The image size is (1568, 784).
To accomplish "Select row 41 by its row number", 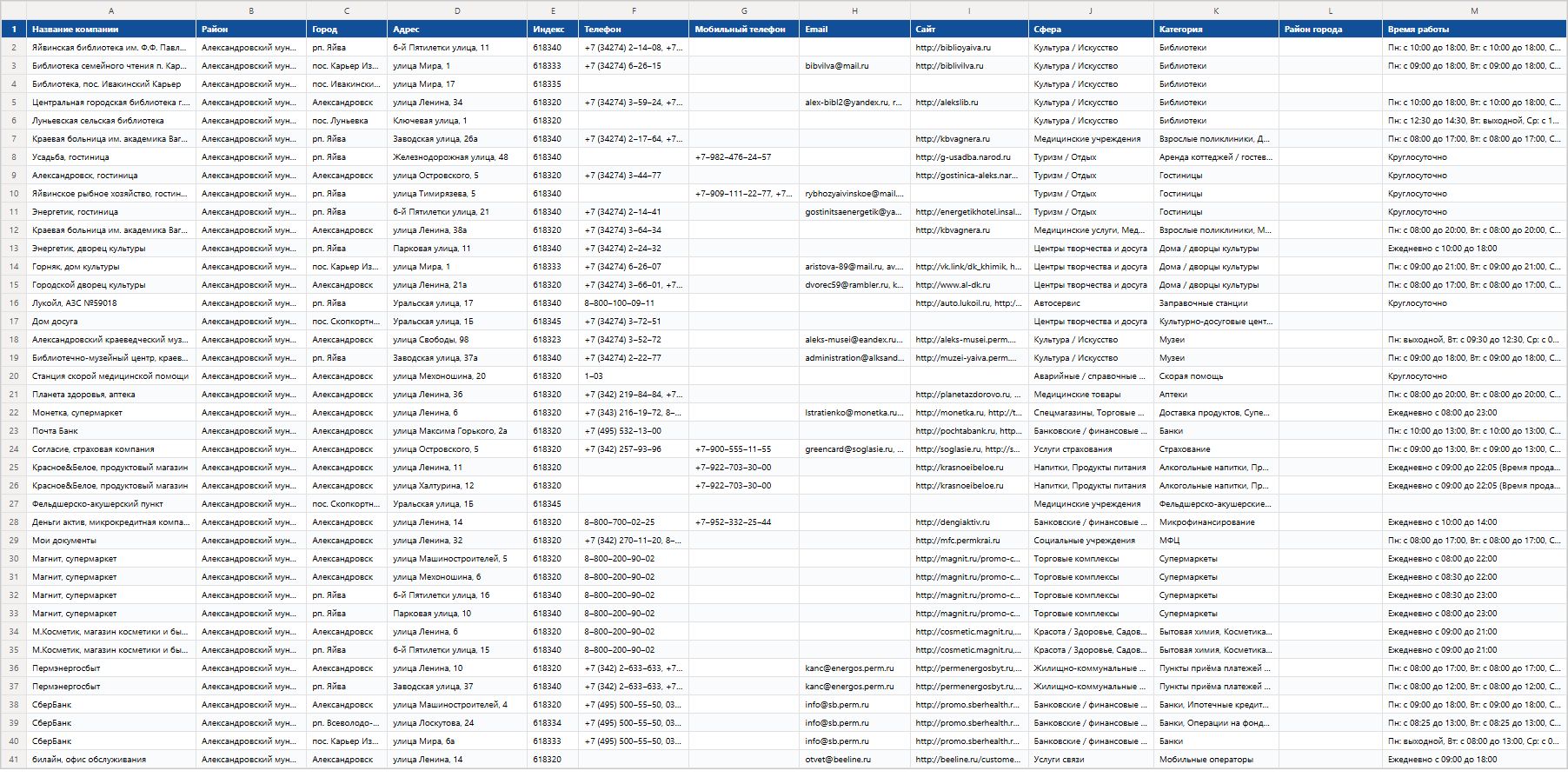I will (14, 760).
